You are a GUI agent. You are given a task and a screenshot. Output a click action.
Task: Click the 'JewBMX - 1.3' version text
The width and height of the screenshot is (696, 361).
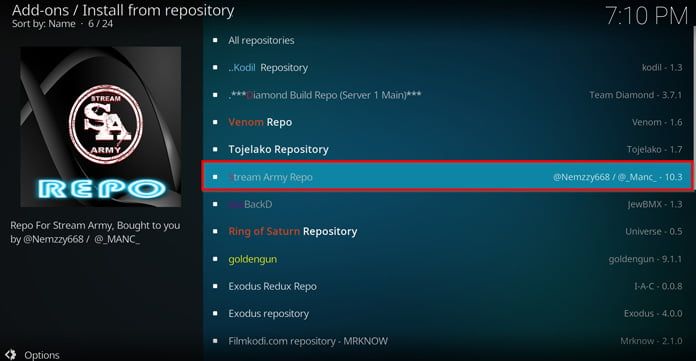tap(655, 204)
